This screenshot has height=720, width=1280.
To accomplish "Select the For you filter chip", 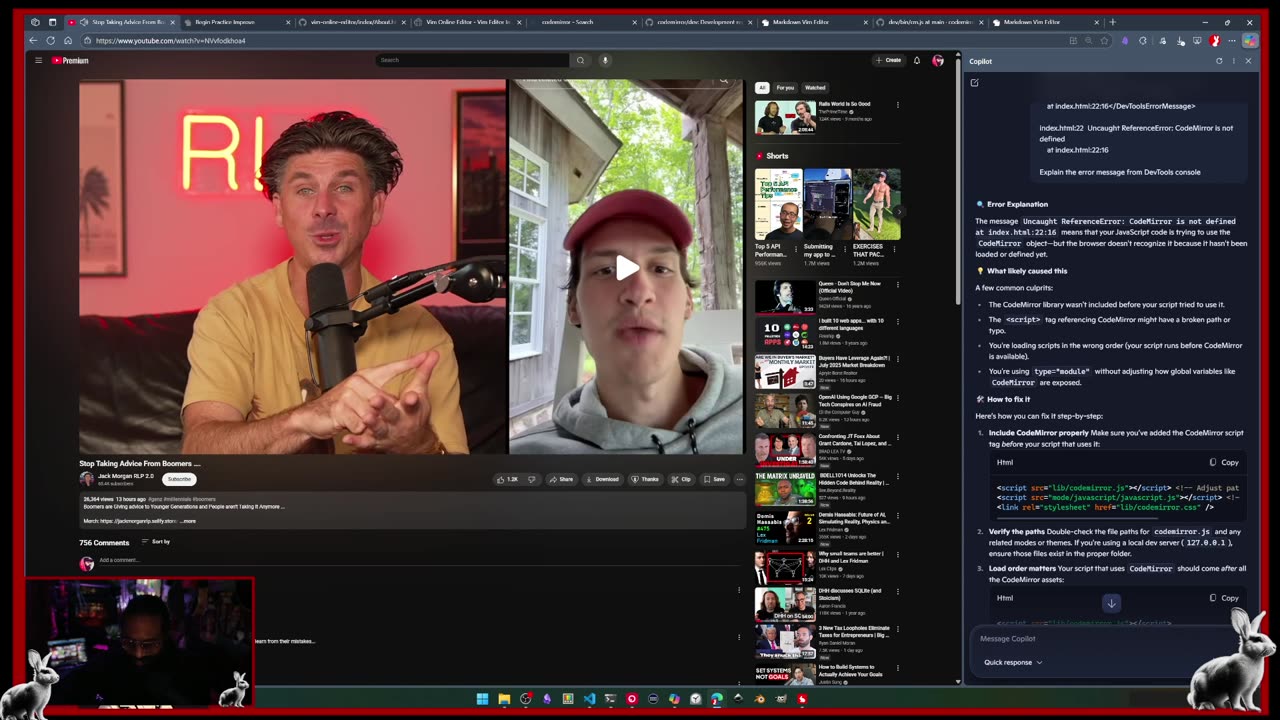I will 785,87.
